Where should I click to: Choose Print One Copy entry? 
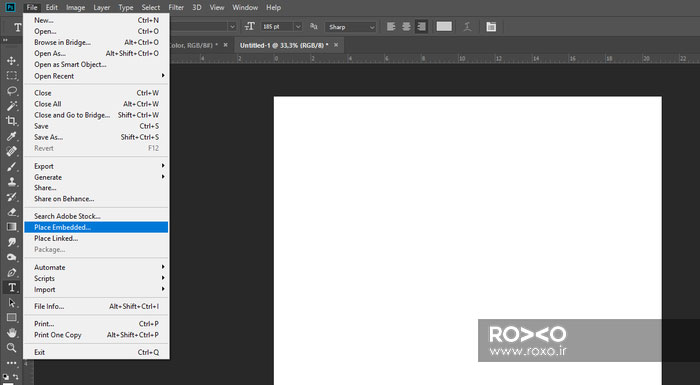(x=96, y=335)
